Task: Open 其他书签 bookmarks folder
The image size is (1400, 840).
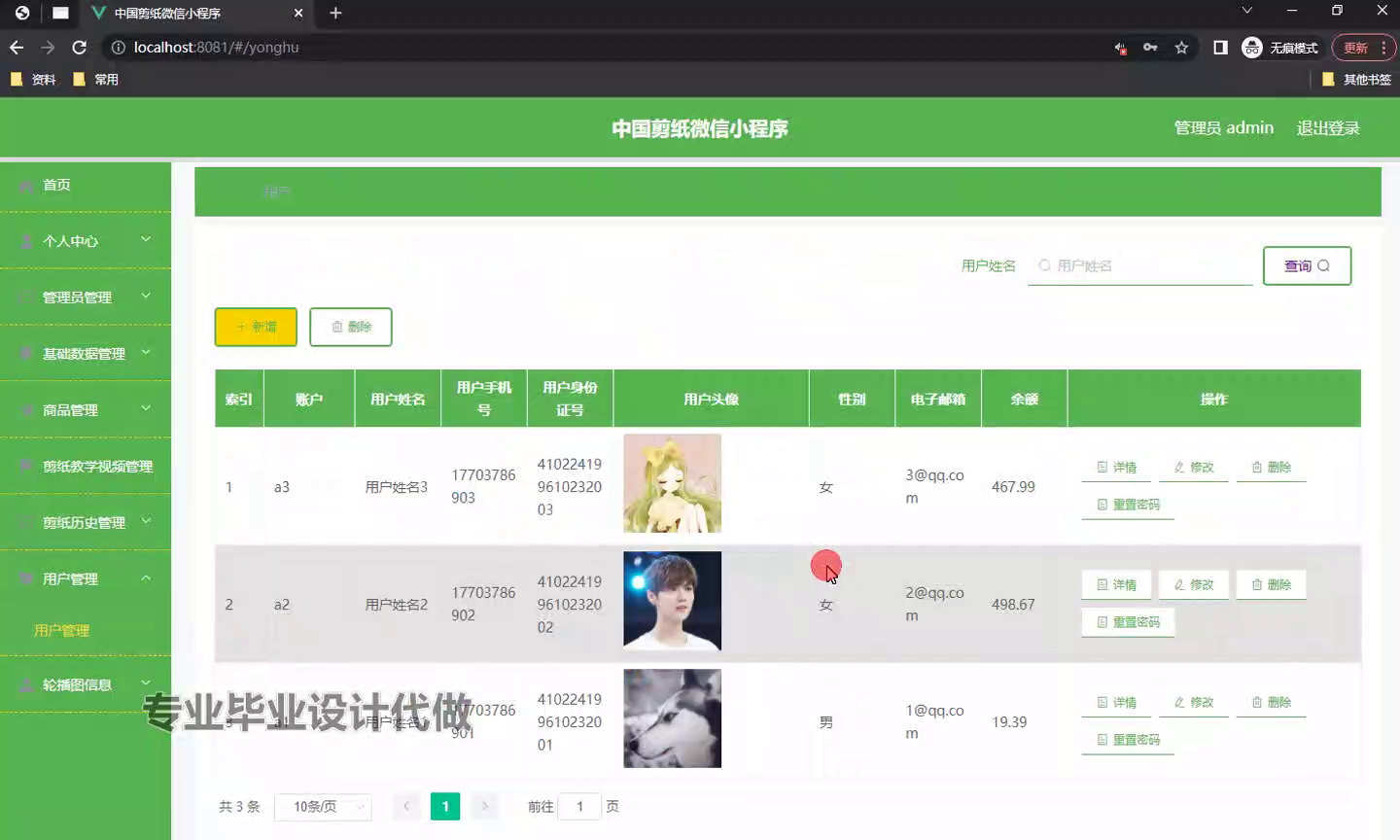Action: click(x=1357, y=80)
